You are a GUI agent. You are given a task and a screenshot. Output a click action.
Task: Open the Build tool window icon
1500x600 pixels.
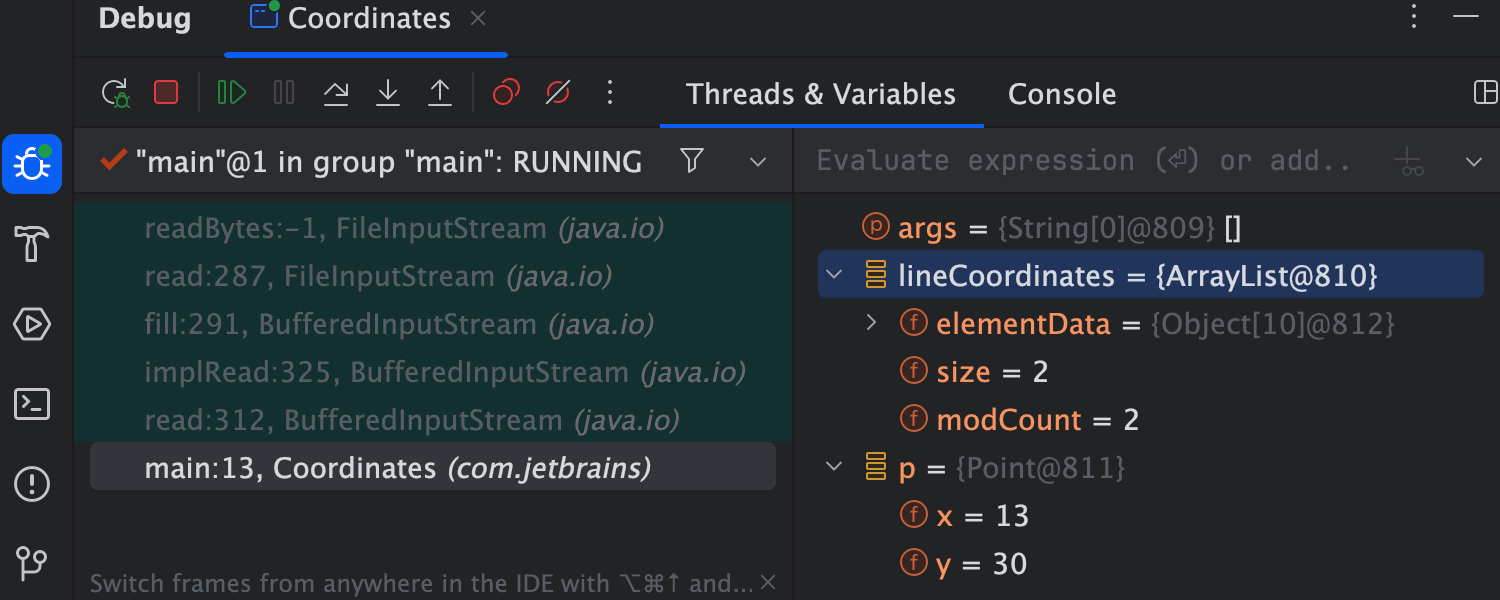32,244
